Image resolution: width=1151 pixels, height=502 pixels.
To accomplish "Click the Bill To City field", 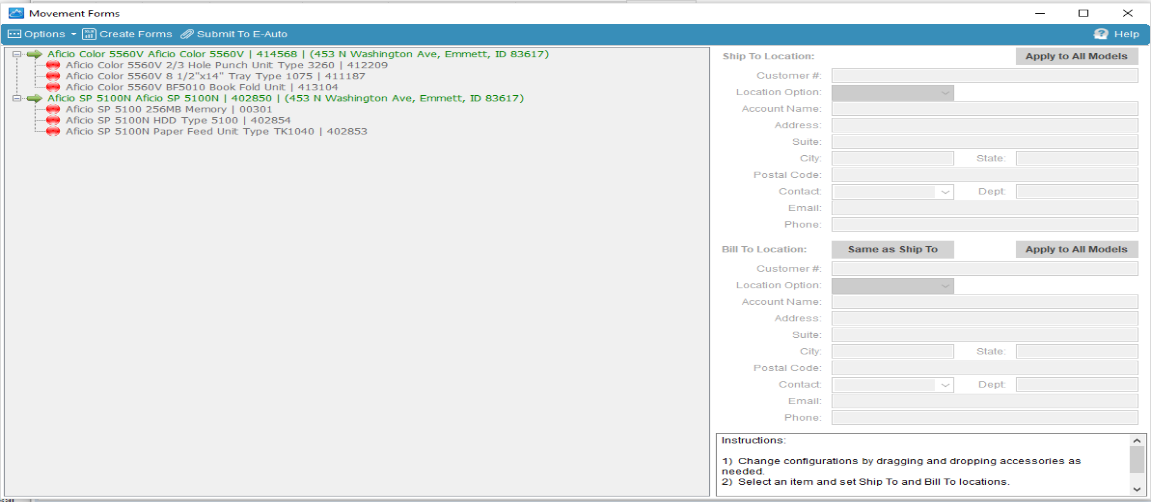I will pyautogui.click(x=893, y=352).
